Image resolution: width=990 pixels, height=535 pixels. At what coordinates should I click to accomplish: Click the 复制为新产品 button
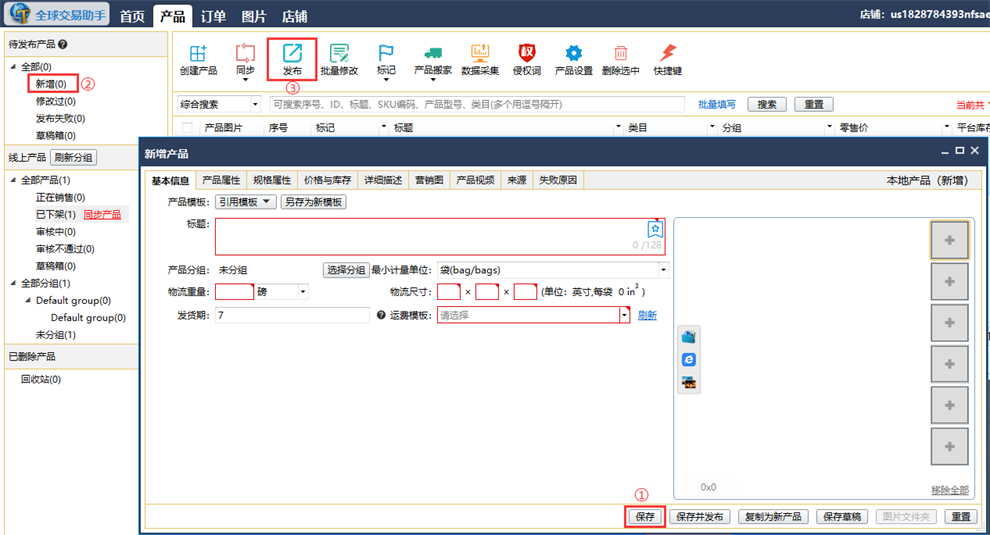pos(773,517)
